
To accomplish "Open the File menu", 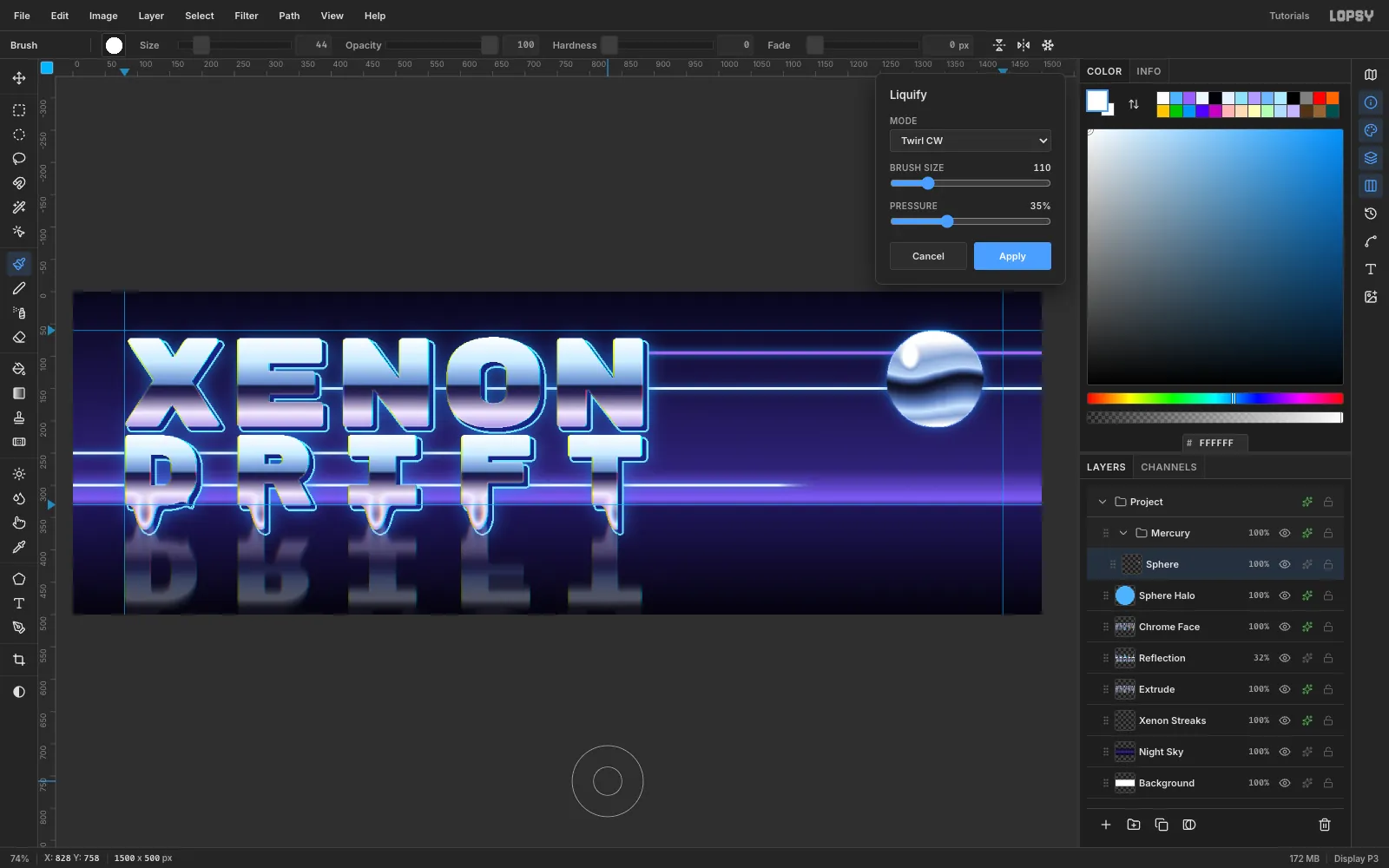I will click(x=22, y=16).
